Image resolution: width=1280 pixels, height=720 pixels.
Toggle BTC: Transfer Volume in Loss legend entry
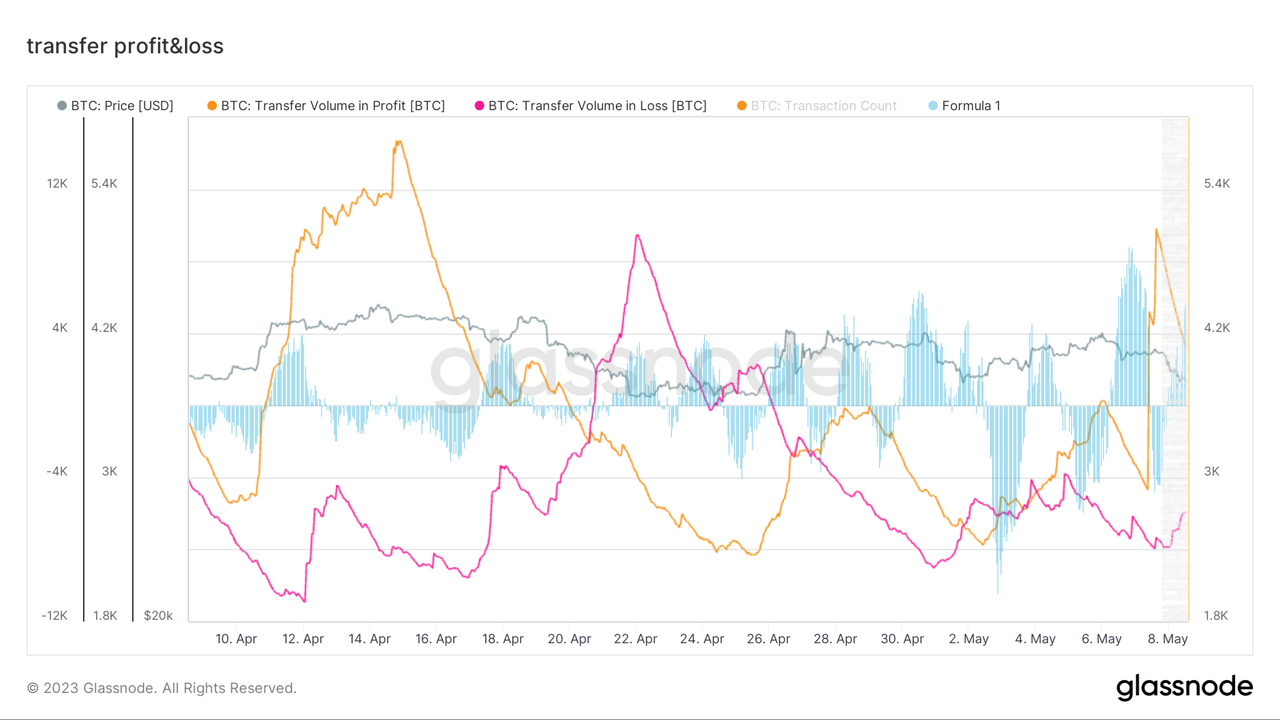point(590,105)
